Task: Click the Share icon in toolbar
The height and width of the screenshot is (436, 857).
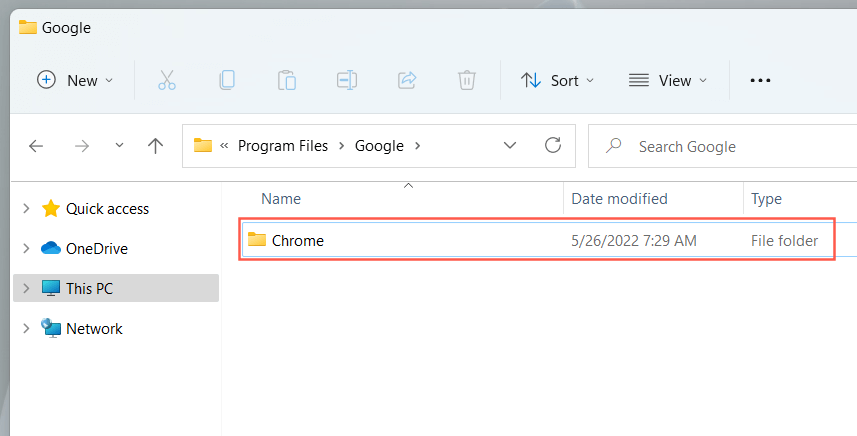Action: tap(407, 81)
